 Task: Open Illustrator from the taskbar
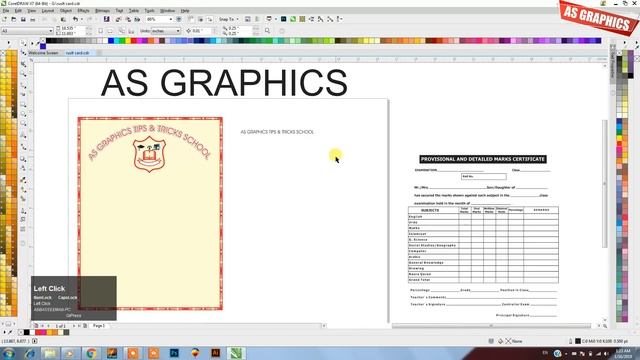pyautogui.click(x=216, y=353)
